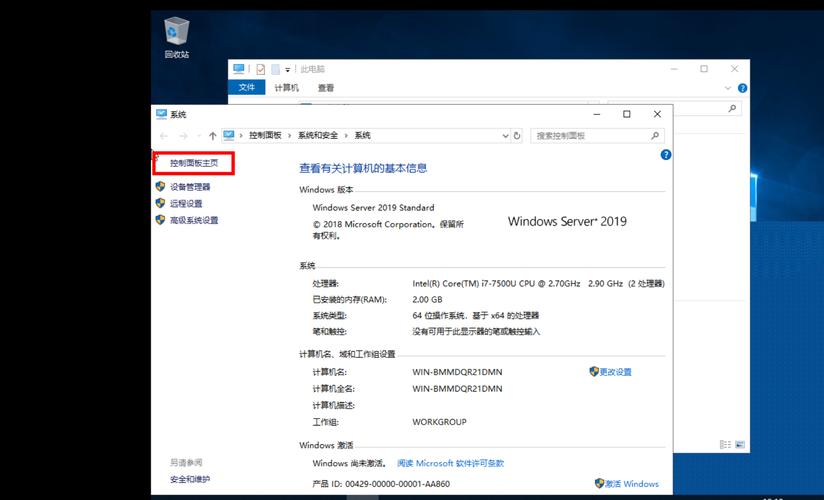Open 安全和维护 under See also
Viewport: 824px width, 500px height.
click(190, 479)
